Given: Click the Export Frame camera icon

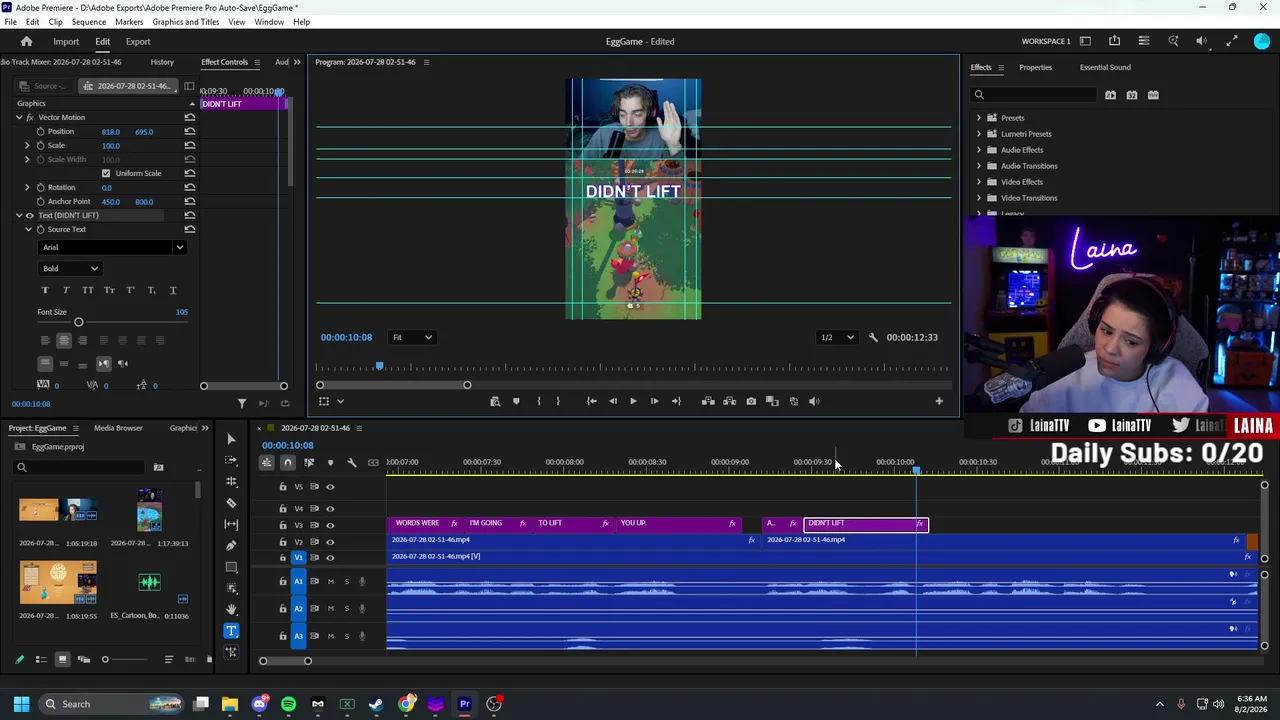Looking at the screenshot, I should (x=751, y=401).
